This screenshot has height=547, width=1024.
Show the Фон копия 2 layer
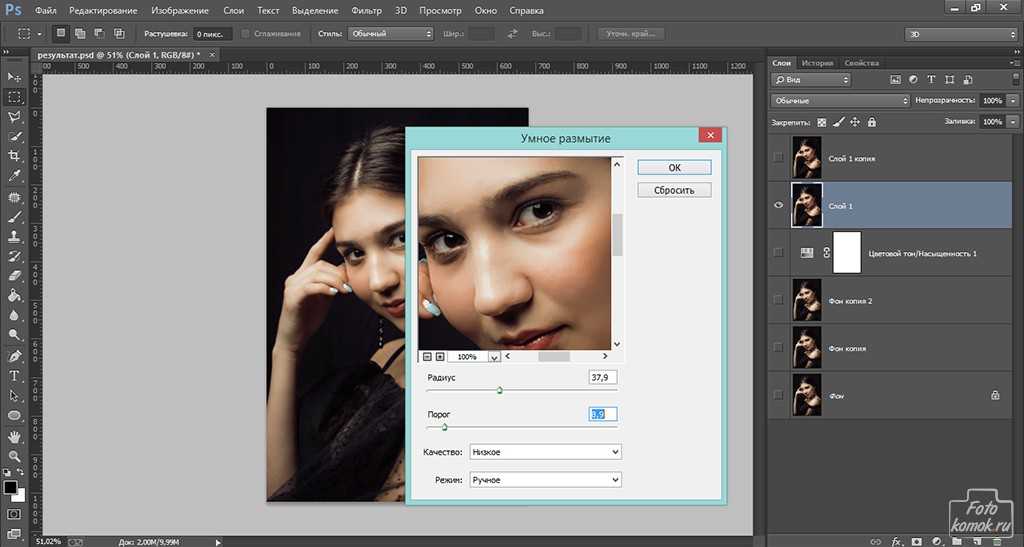click(x=778, y=300)
